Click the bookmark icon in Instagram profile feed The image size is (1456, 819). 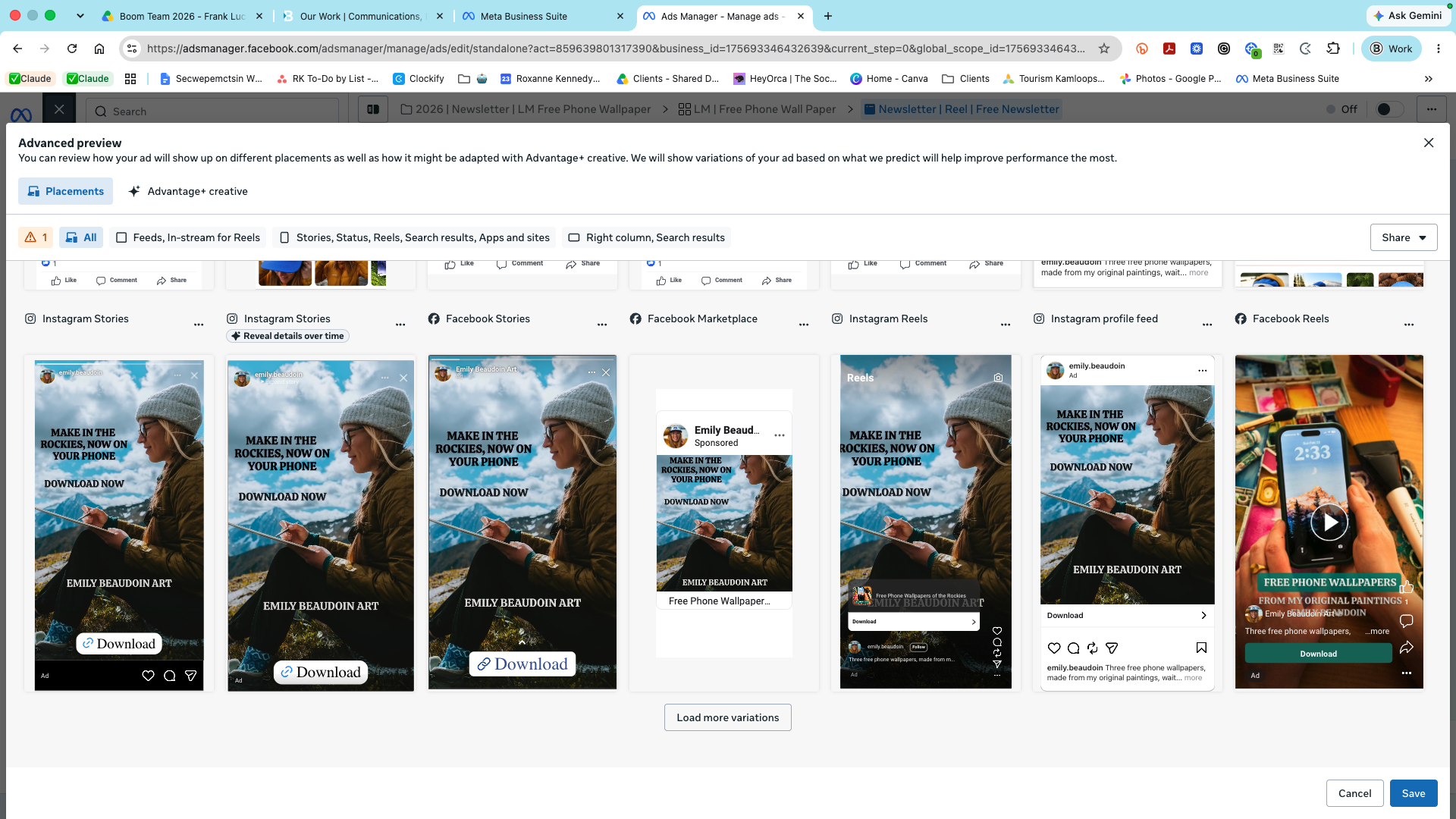1201,648
